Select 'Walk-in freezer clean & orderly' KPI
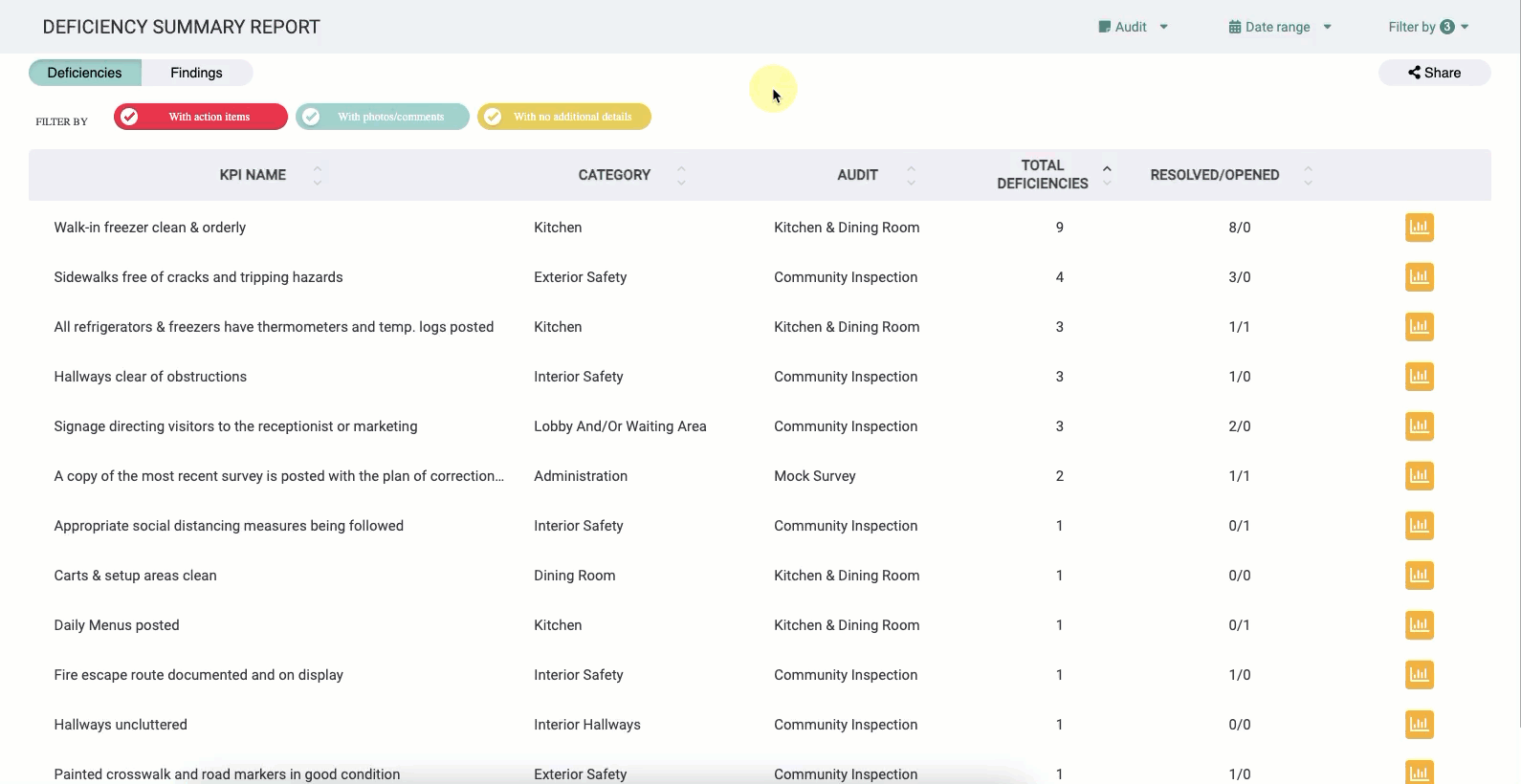This screenshot has height=784, width=1521. [x=150, y=228]
